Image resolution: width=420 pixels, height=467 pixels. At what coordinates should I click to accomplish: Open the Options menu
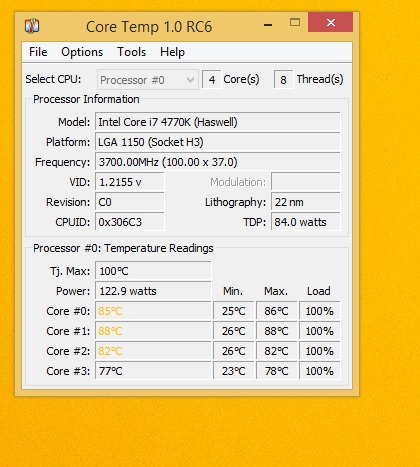pos(82,52)
